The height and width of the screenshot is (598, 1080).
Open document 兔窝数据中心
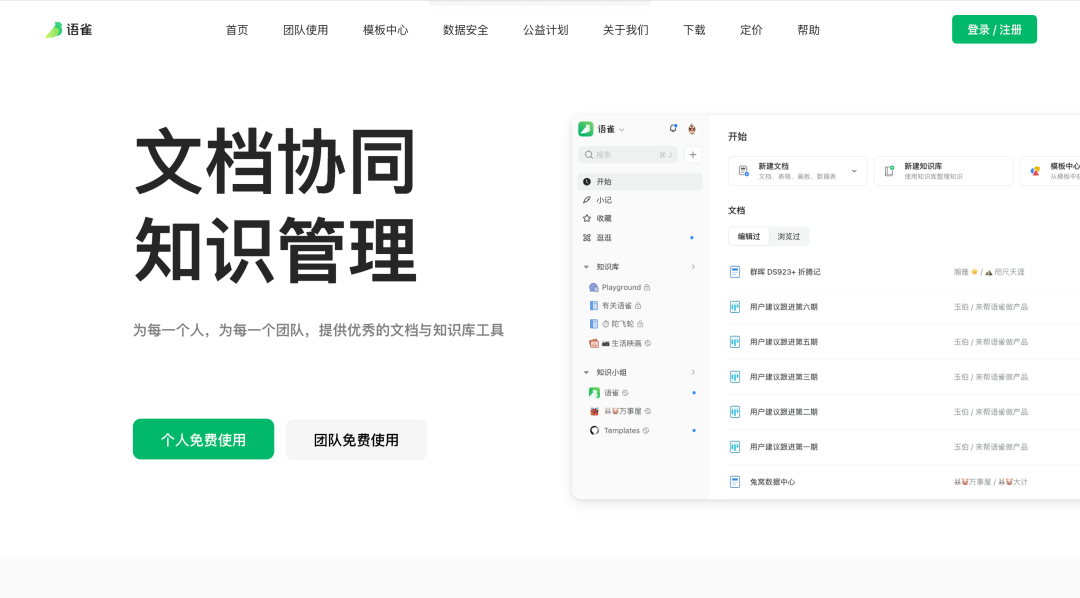click(772, 482)
